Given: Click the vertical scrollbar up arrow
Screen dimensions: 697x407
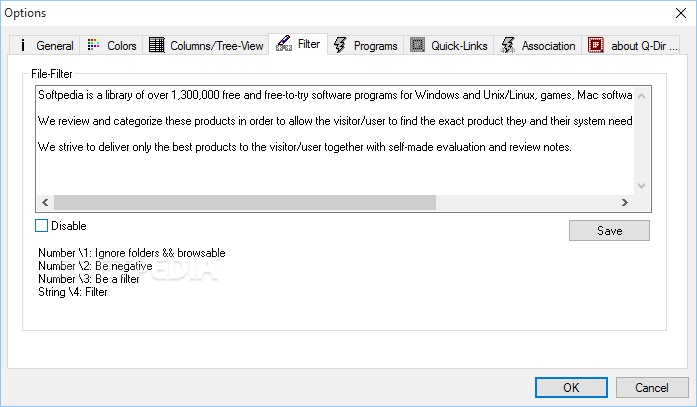Looking at the screenshot, I should tap(641, 96).
